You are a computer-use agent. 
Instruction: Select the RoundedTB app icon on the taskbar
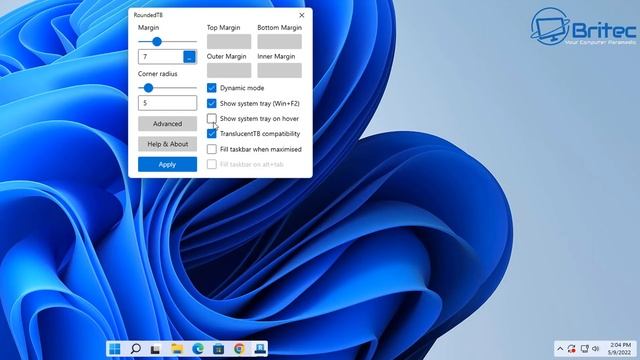[260, 349]
